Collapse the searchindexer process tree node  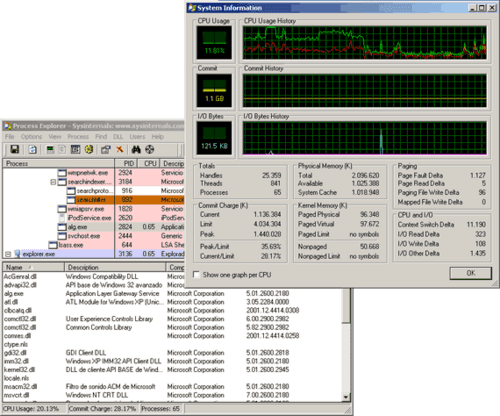coord(53,182)
